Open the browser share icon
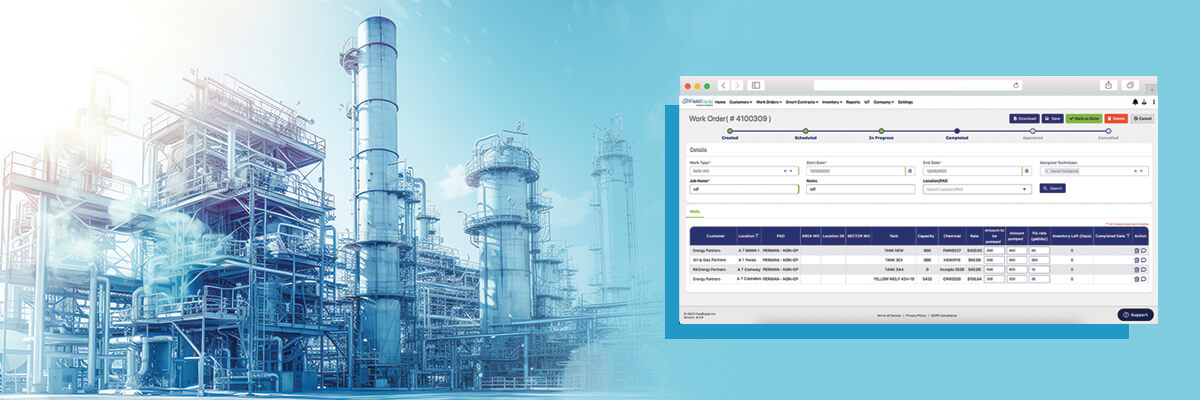The image size is (1200, 400). click(1108, 85)
